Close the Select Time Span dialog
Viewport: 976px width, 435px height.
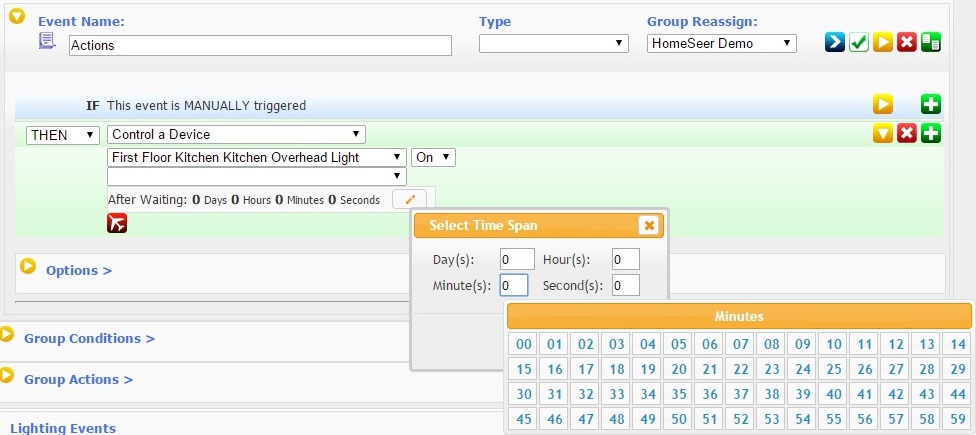click(649, 225)
